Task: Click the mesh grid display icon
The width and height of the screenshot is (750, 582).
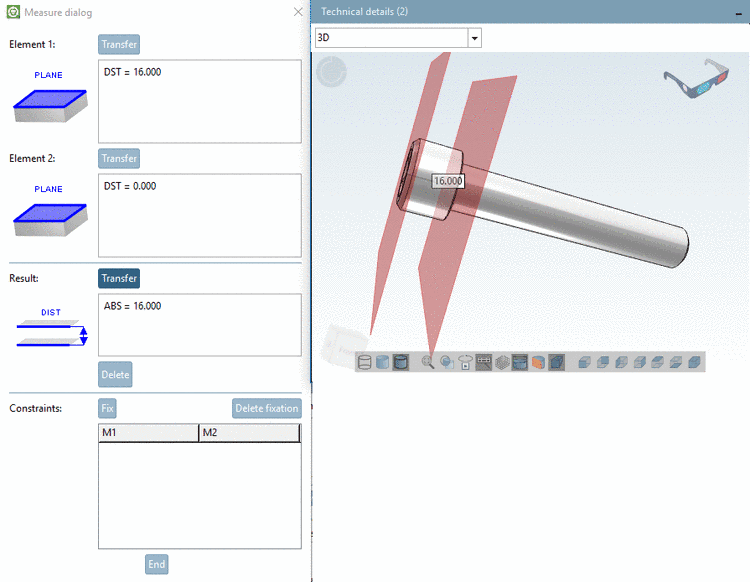Action: tap(502, 362)
